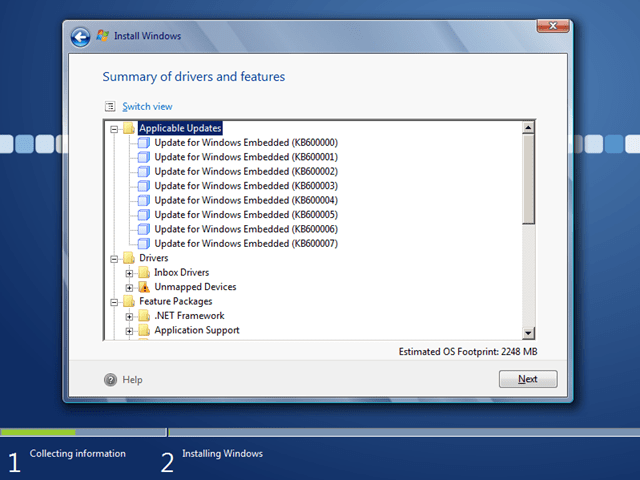Select the Feature Packages label
The image size is (640, 480).
tap(176, 301)
